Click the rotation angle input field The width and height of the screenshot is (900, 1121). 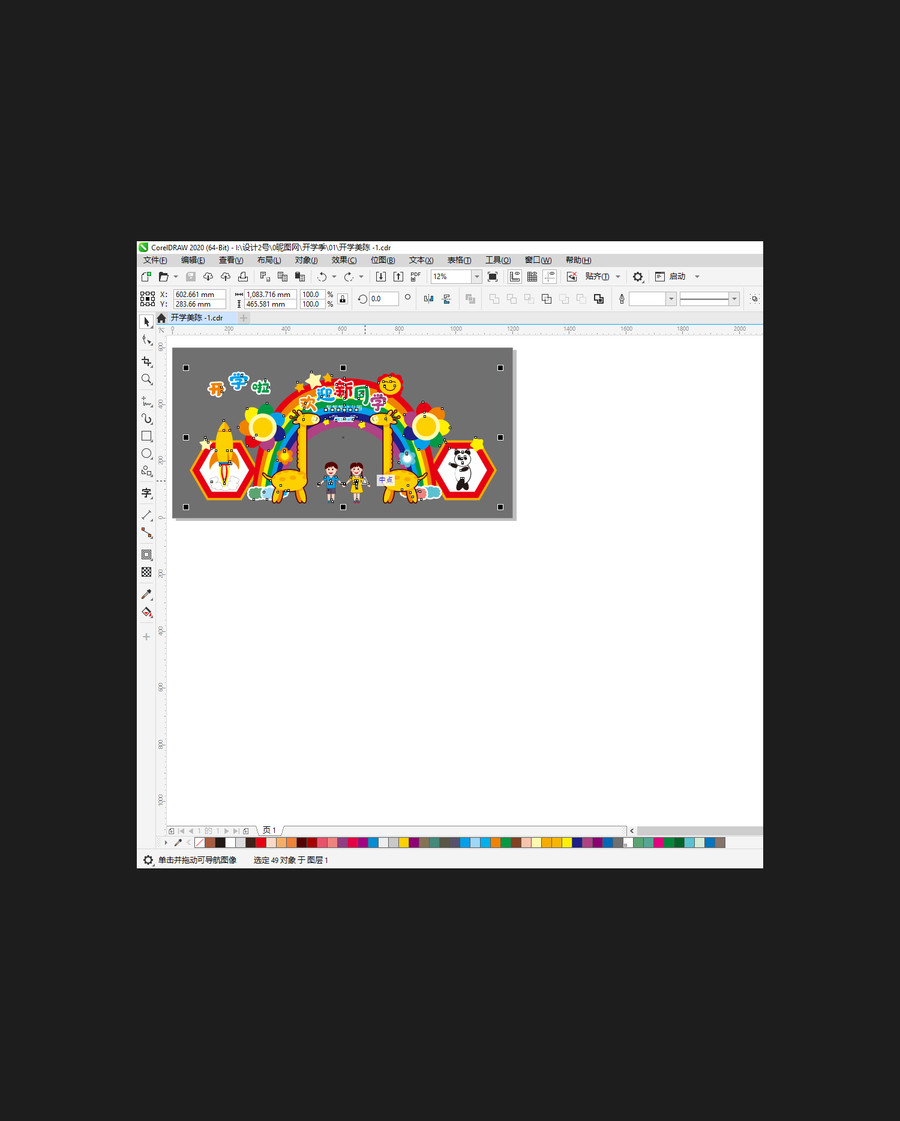point(383,299)
